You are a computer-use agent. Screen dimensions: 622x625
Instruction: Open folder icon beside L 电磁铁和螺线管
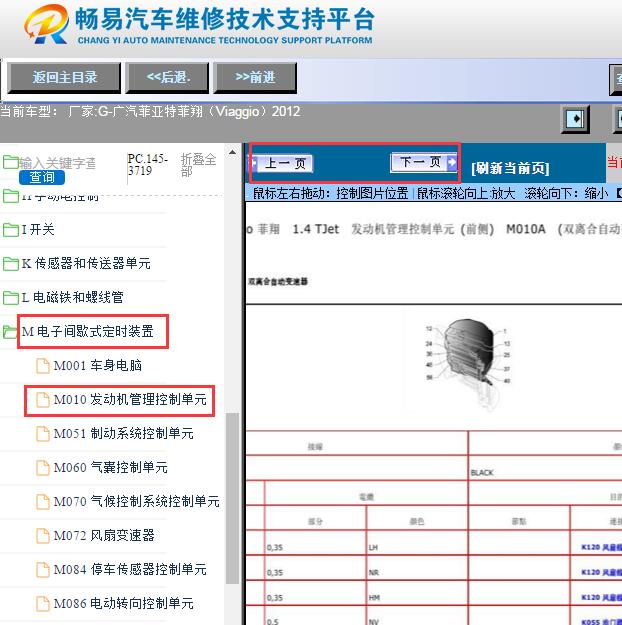(11, 297)
